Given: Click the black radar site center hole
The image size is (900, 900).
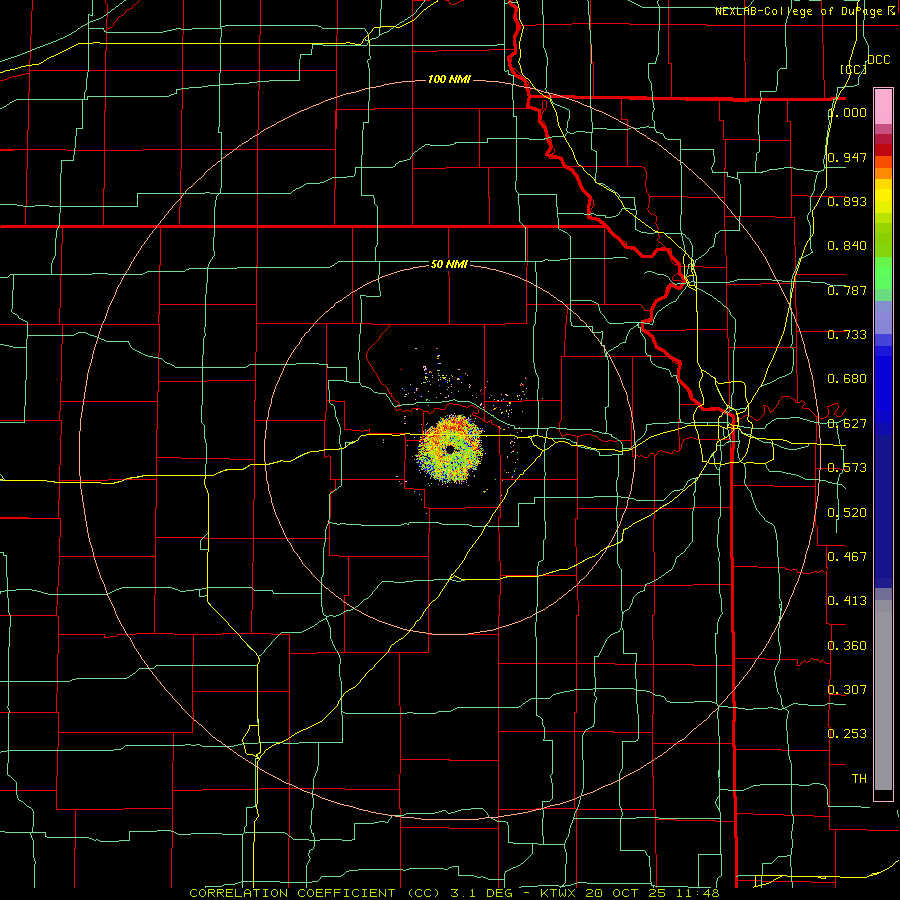Looking at the screenshot, I should [450, 449].
